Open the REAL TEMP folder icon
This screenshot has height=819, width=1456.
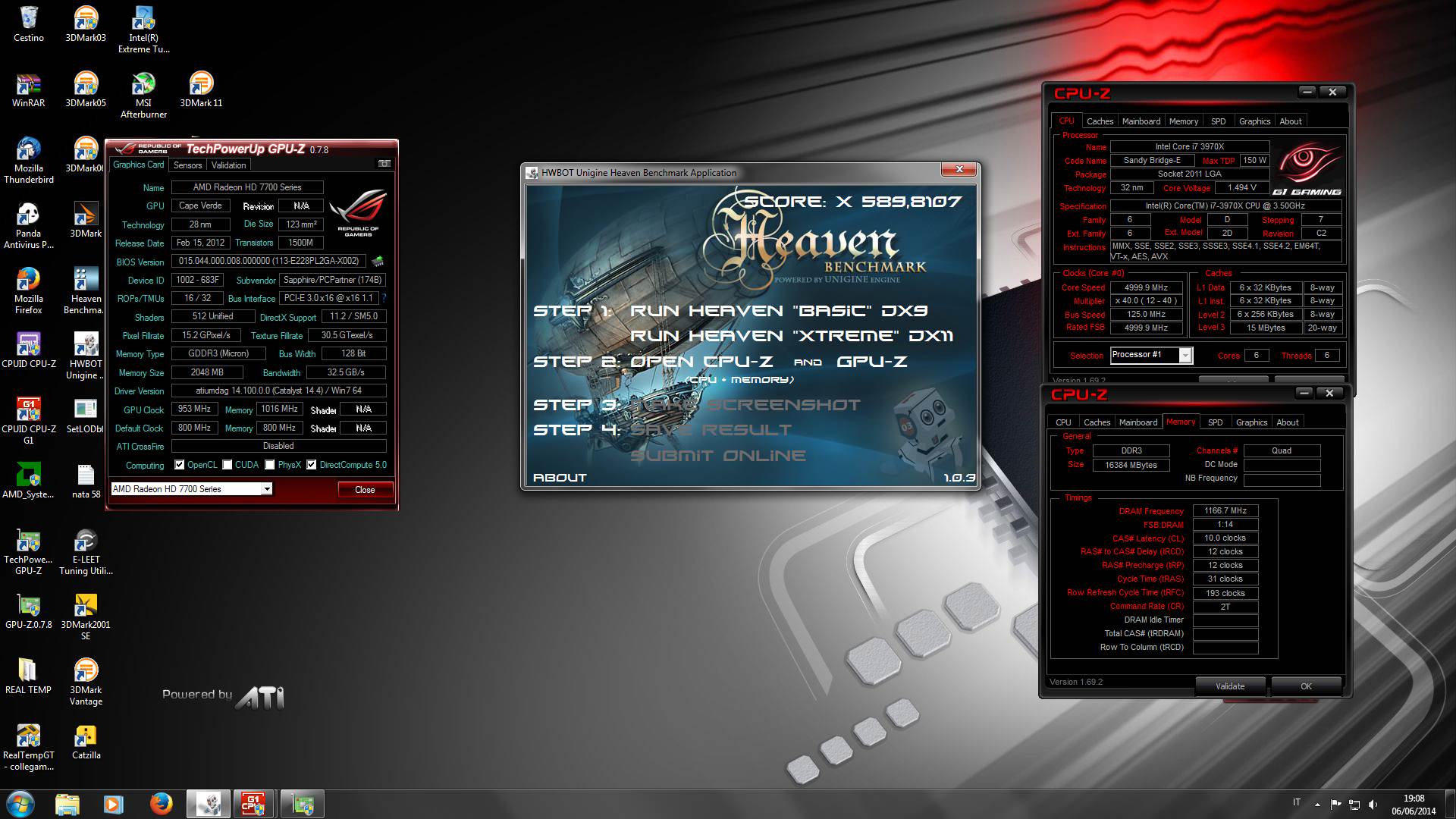(x=29, y=676)
